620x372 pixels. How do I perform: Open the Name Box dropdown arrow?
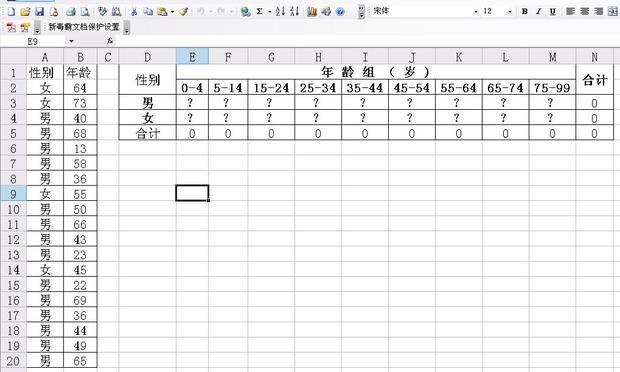click(71, 41)
